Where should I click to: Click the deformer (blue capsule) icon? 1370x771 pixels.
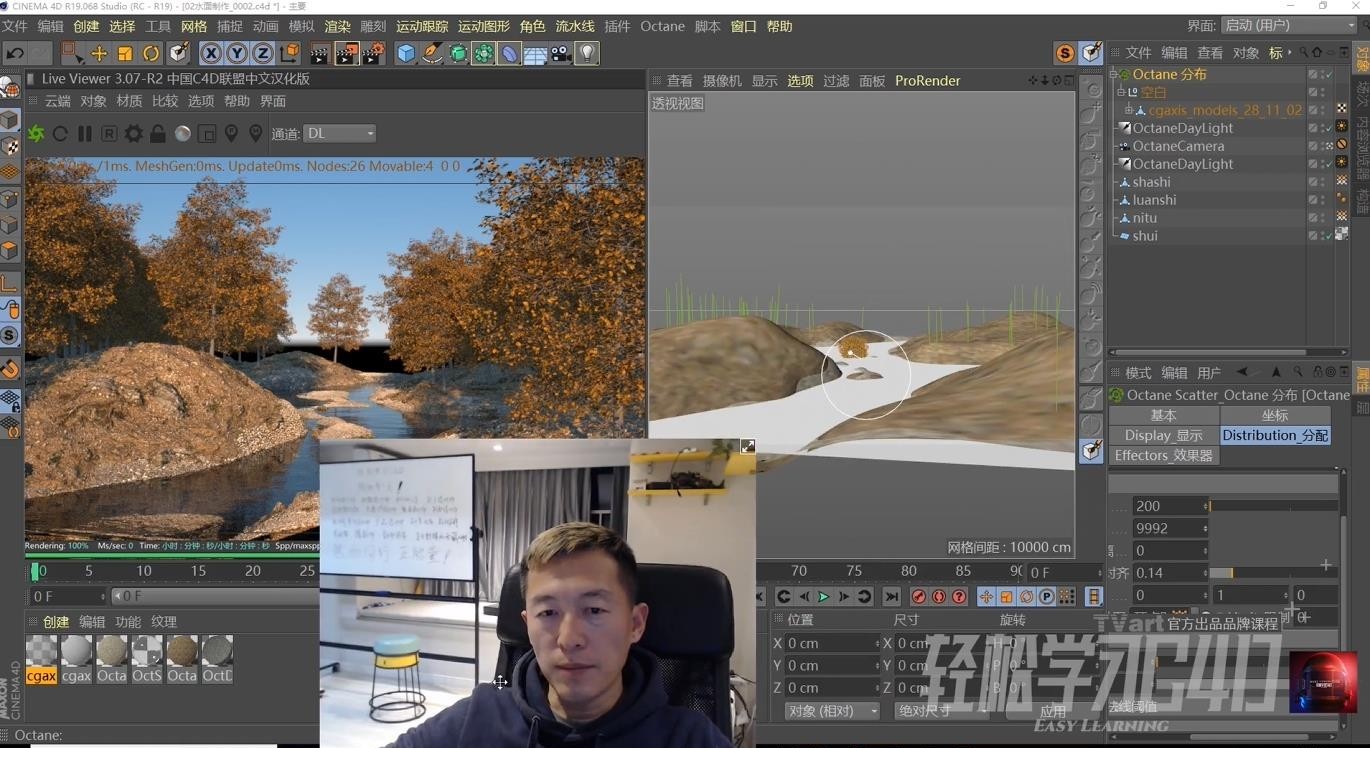tap(509, 53)
